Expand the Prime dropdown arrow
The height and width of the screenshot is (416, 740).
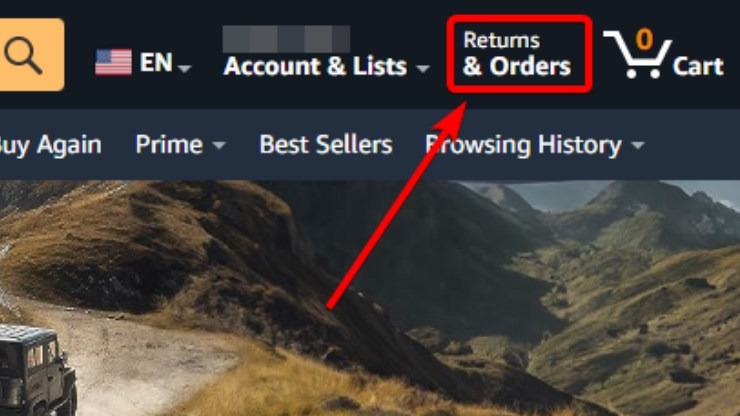coord(219,145)
